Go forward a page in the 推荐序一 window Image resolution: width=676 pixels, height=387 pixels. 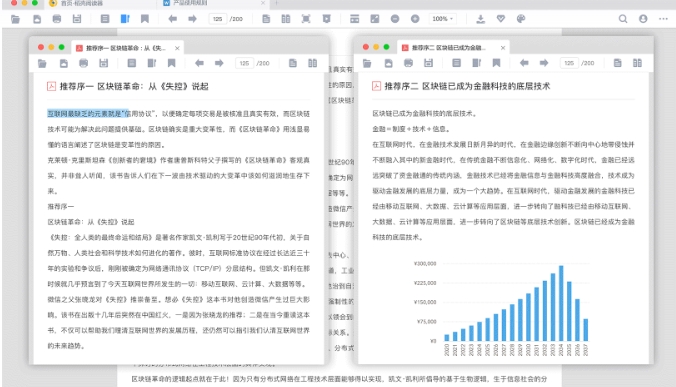tap(219, 63)
